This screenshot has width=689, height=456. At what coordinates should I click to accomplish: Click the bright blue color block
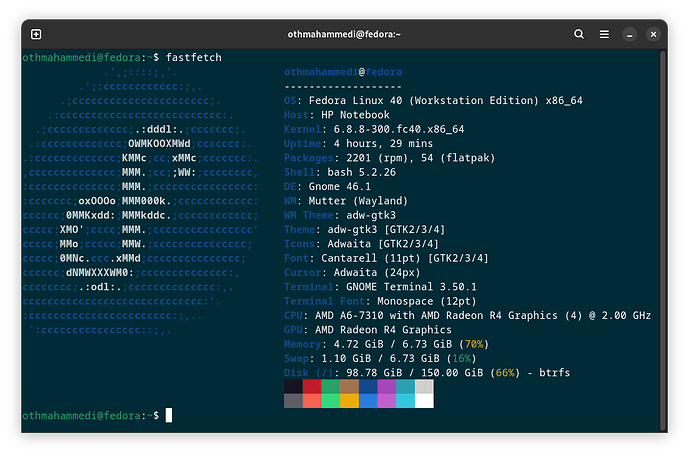tap(368, 401)
